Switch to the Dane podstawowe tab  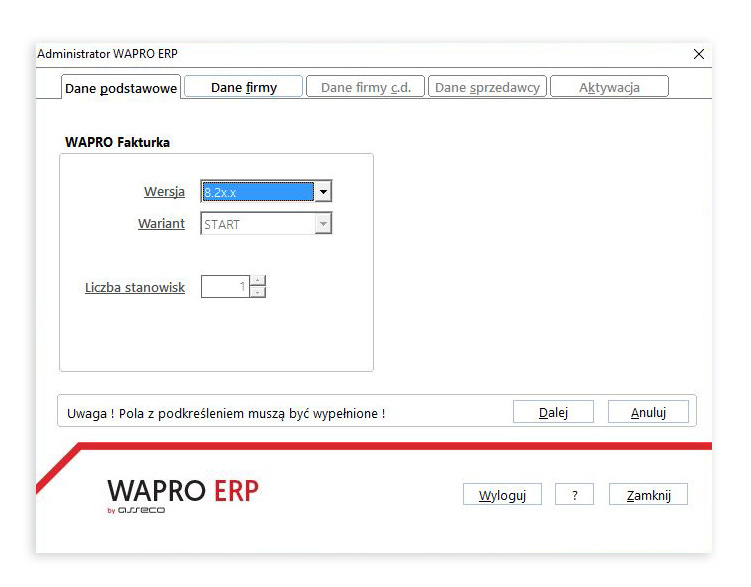[121, 88]
